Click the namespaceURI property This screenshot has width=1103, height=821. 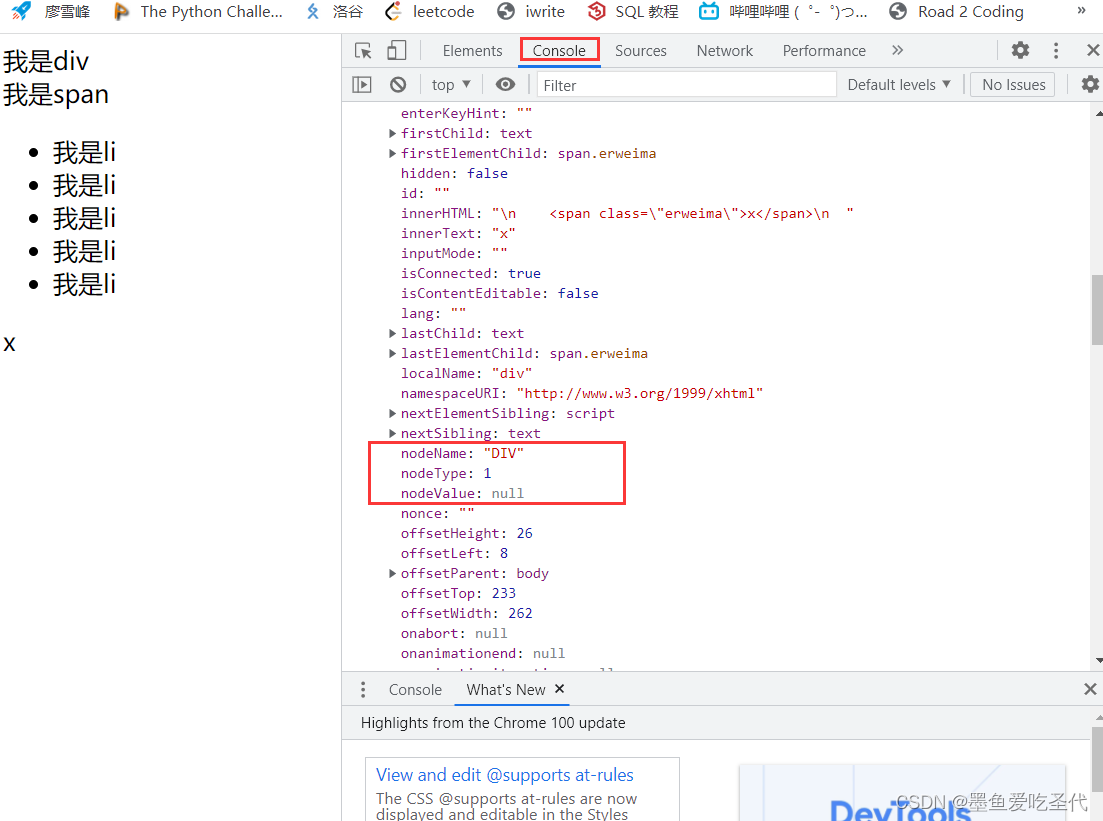582,393
